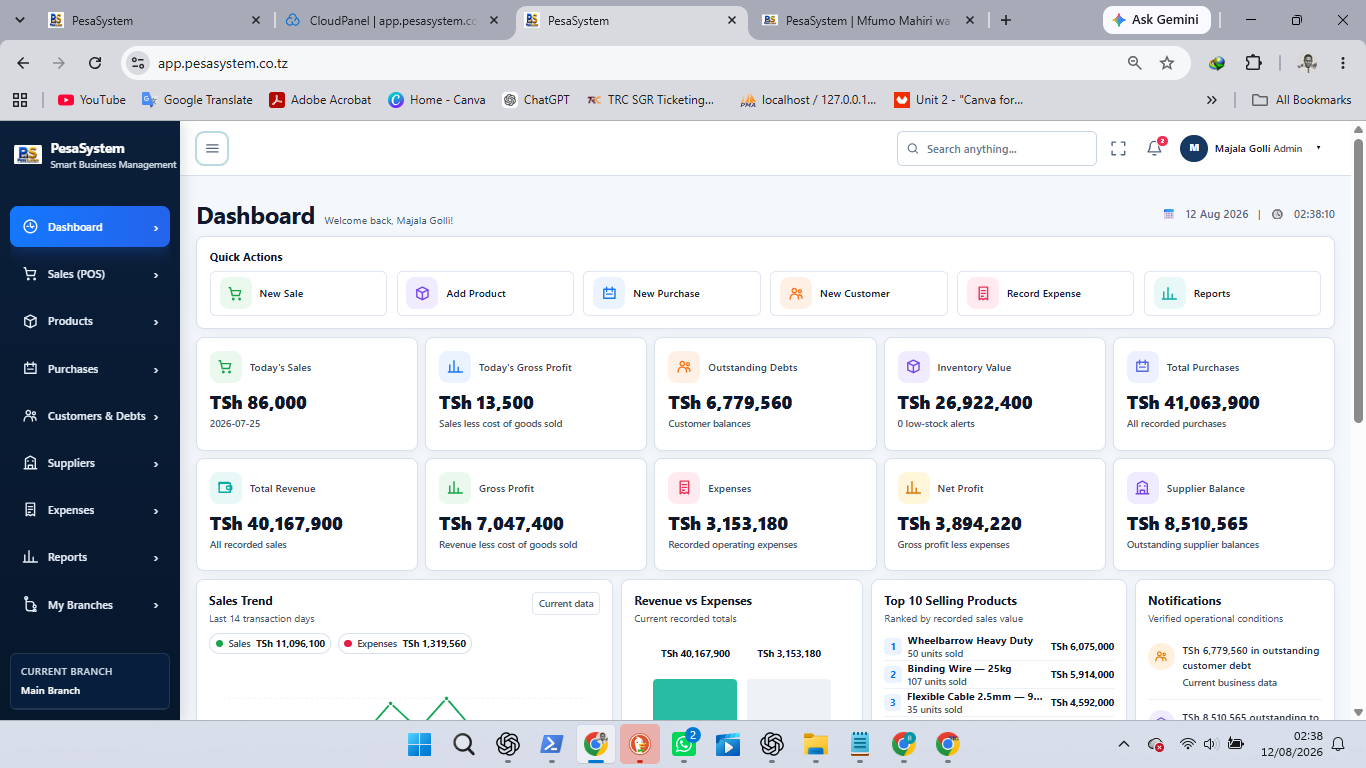Toggle the Expenses legend in Sales Trend
The height and width of the screenshot is (768, 1366).
click(x=405, y=644)
